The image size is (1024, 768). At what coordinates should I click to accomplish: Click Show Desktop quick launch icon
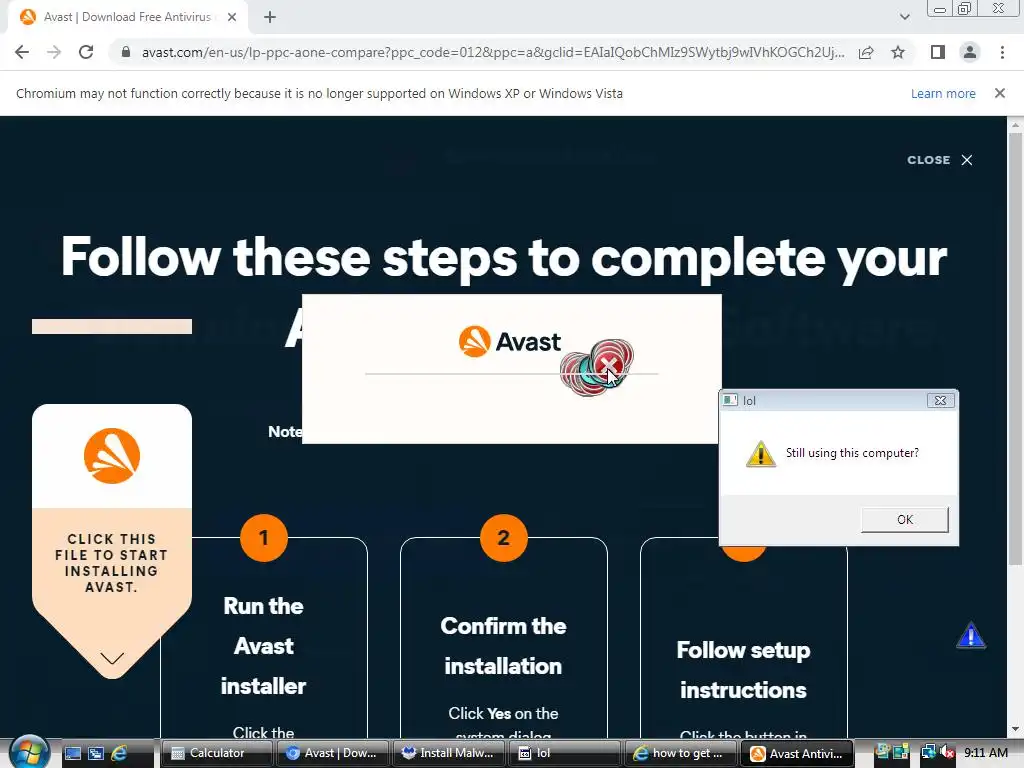(72, 753)
